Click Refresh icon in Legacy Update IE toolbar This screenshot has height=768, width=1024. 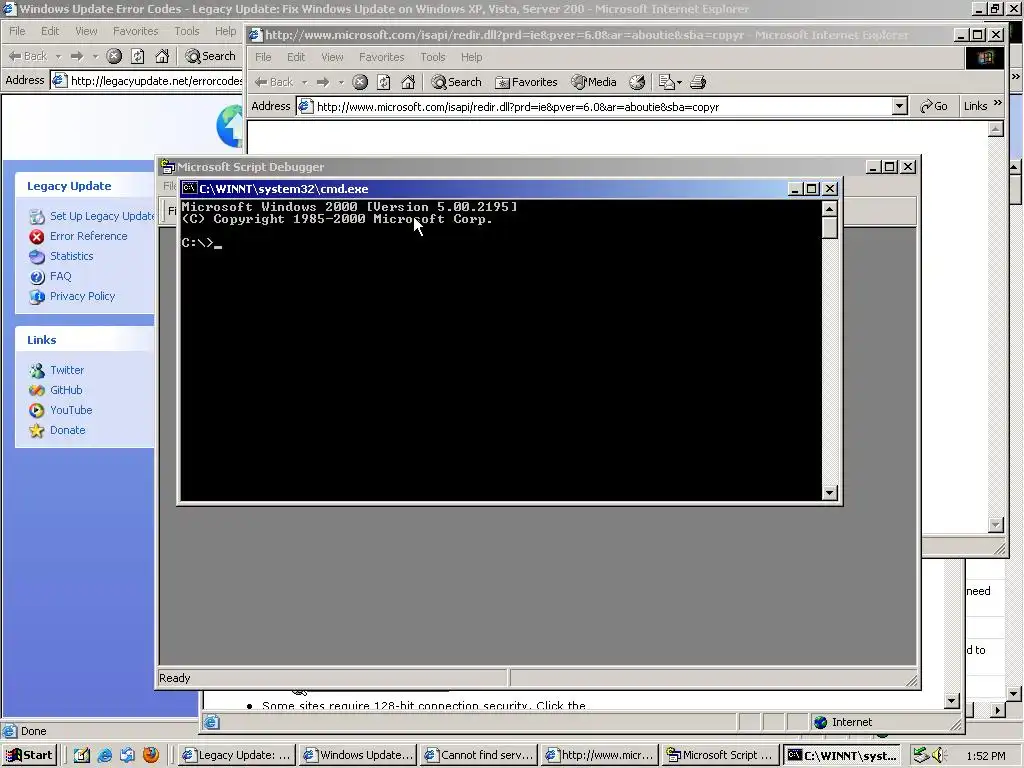[138, 56]
